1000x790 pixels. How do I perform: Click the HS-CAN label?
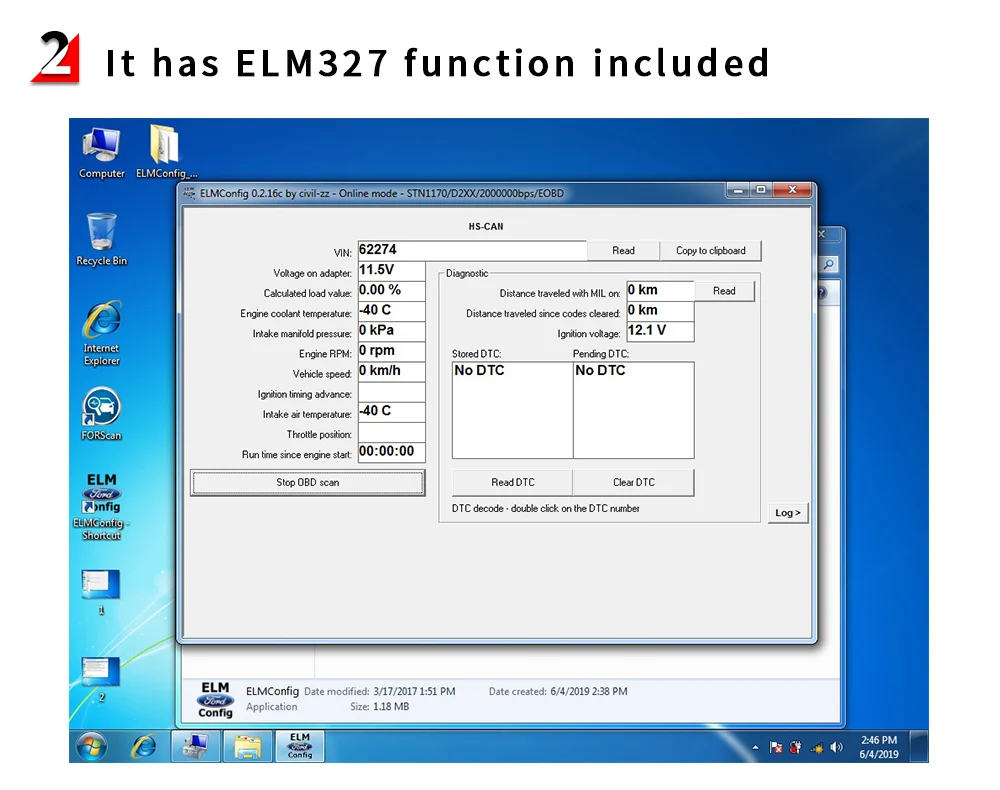pyautogui.click(x=485, y=226)
